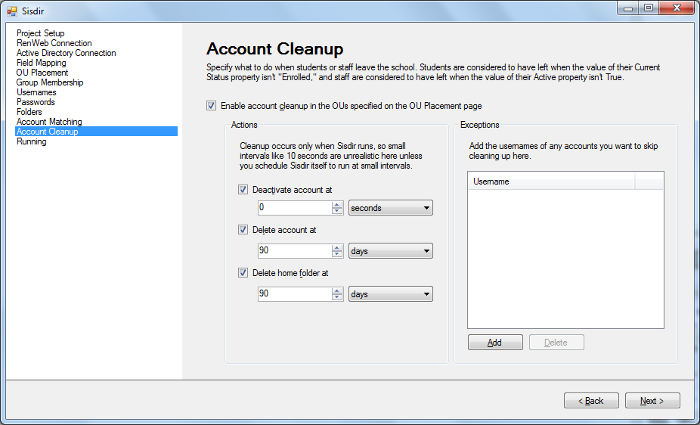Open Group Membership page
This screenshot has width=700, height=425.
(x=50, y=82)
